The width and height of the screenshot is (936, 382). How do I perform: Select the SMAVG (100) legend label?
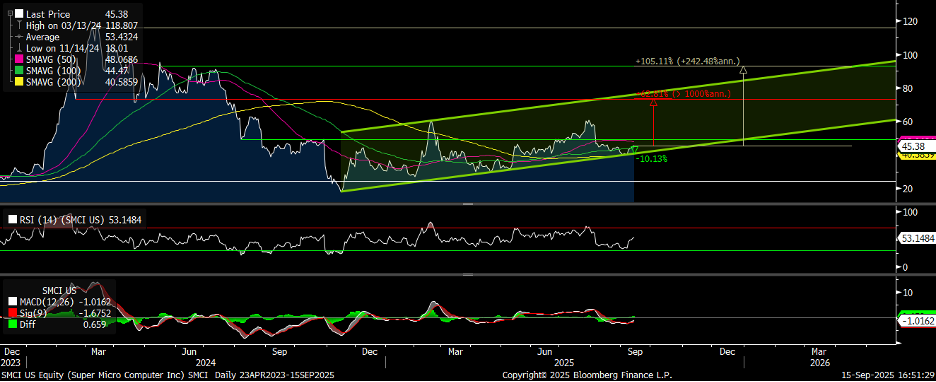click(53, 69)
